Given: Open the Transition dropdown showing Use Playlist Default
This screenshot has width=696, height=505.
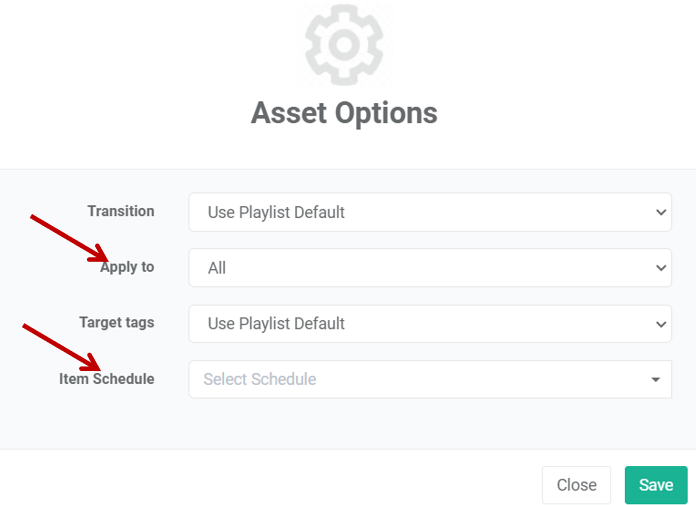Looking at the screenshot, I should click(430, 212).
